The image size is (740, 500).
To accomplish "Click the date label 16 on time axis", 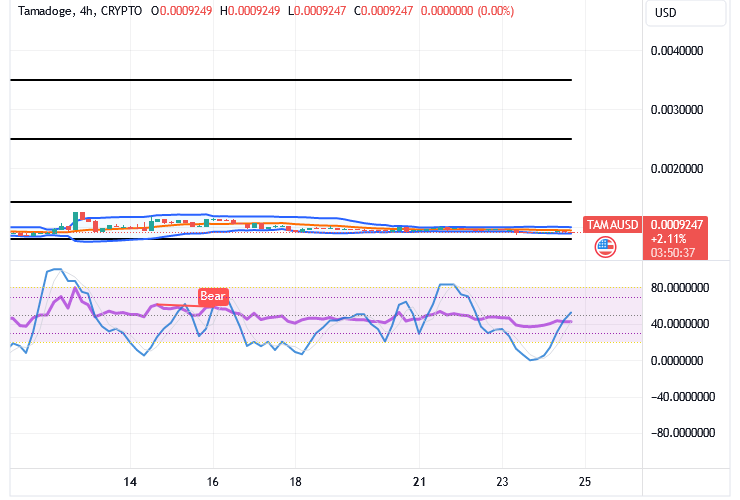I will click(213, 482).
